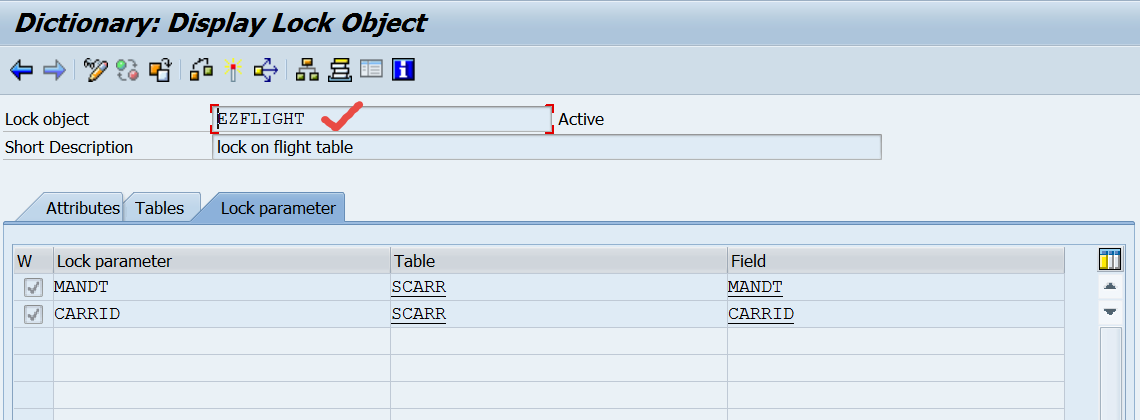This screenshot has height=420, width=1140.
Task: Click the forward arrow icon
Action: pos(54,70)
